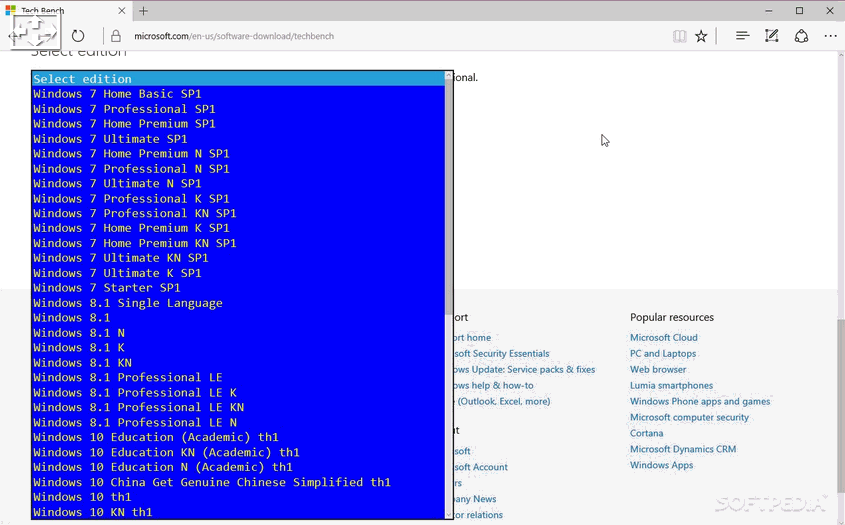Choose Windows 7 Home Premium SP1
845x525 pixels.
click(x=238, y=123)
